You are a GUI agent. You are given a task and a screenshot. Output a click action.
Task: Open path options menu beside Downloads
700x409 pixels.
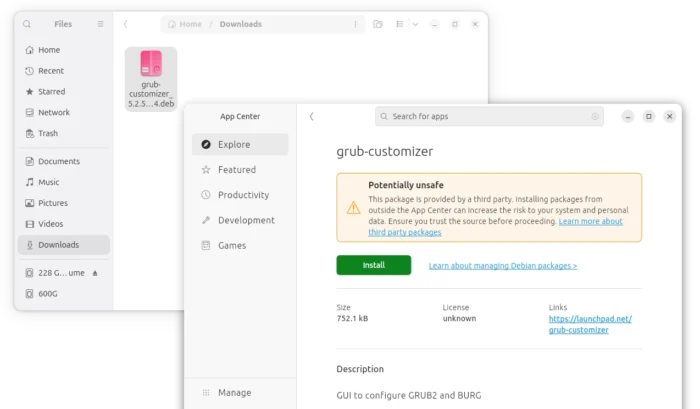click(355, 24)
